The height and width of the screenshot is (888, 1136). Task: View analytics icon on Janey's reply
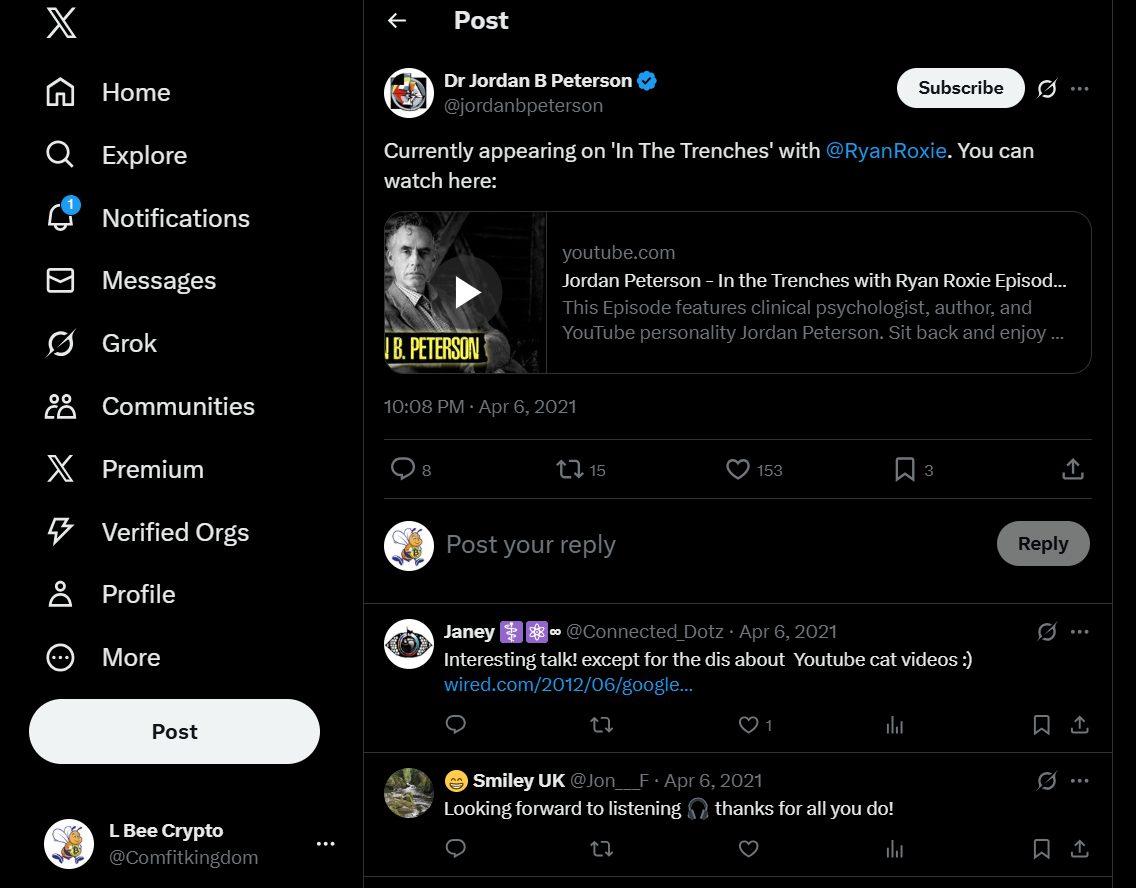tap(895, 725)
